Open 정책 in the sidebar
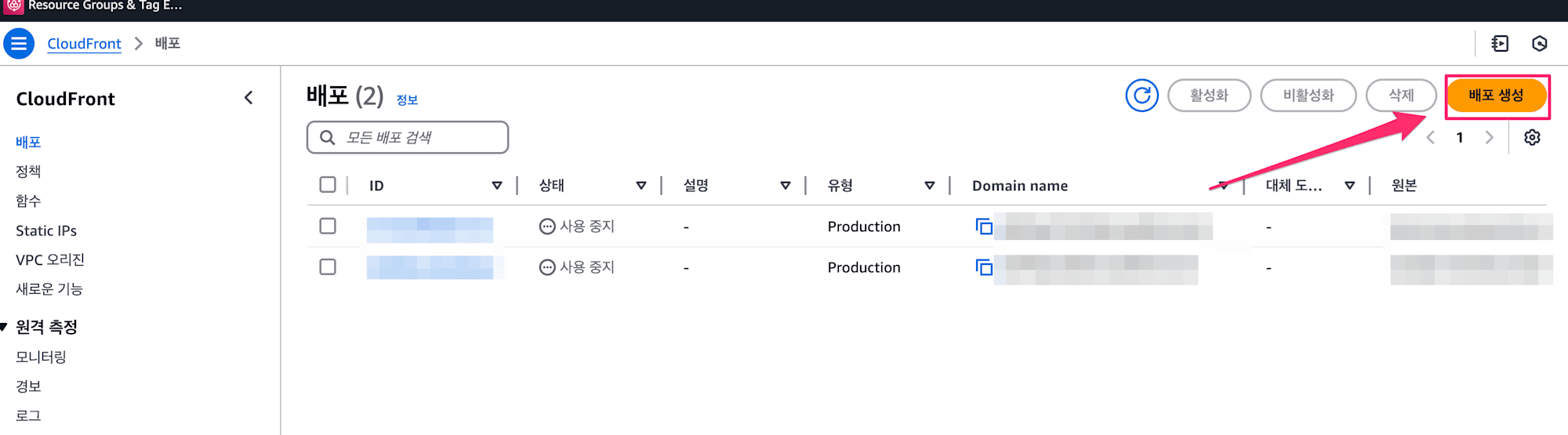Viewport: 1568px width, 435px height. [28, 172]
